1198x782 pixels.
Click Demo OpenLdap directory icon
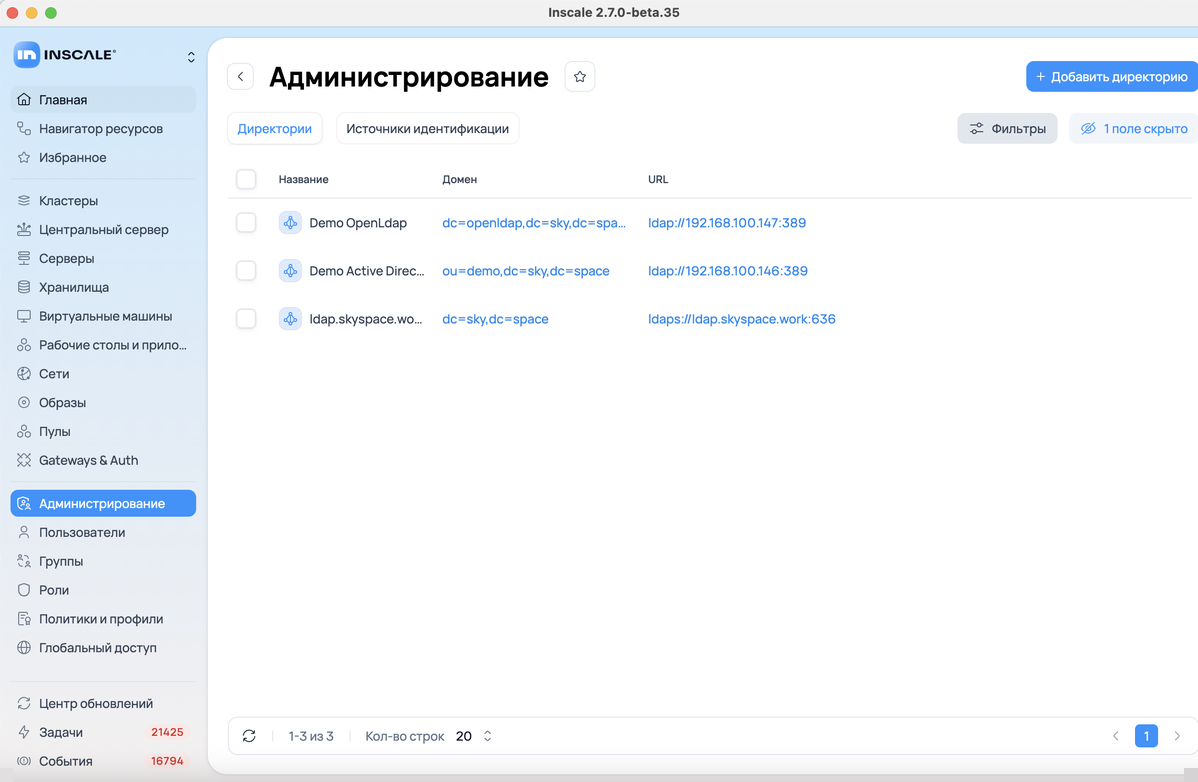[x=290, y=223]
